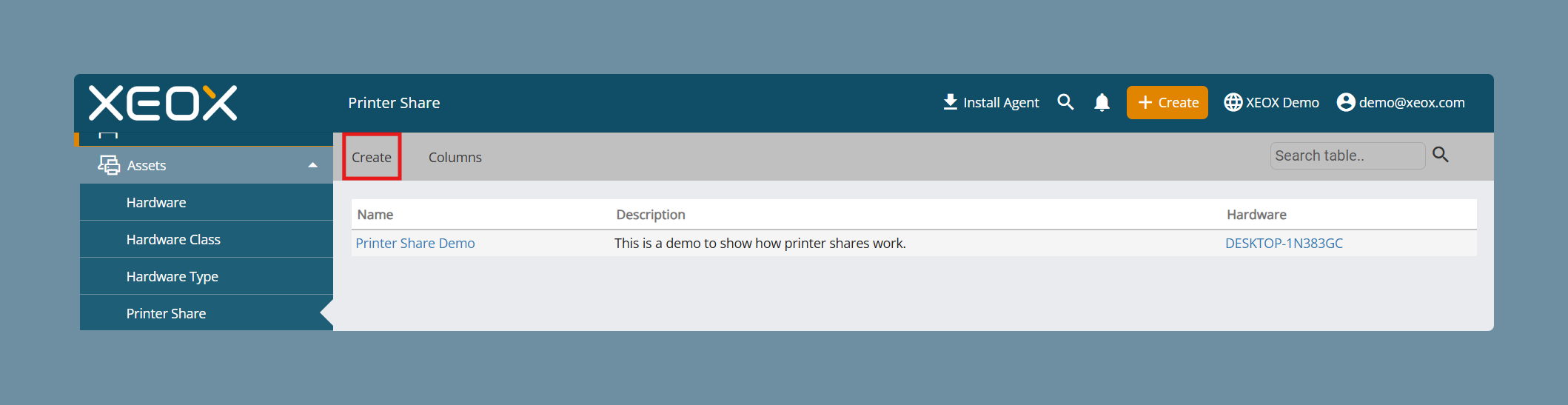The width and height of the screenshot is (1568, 405).
Task: Open Hardware Type in the sidebar
Action: pyautogui.click(x=207, y=276)
